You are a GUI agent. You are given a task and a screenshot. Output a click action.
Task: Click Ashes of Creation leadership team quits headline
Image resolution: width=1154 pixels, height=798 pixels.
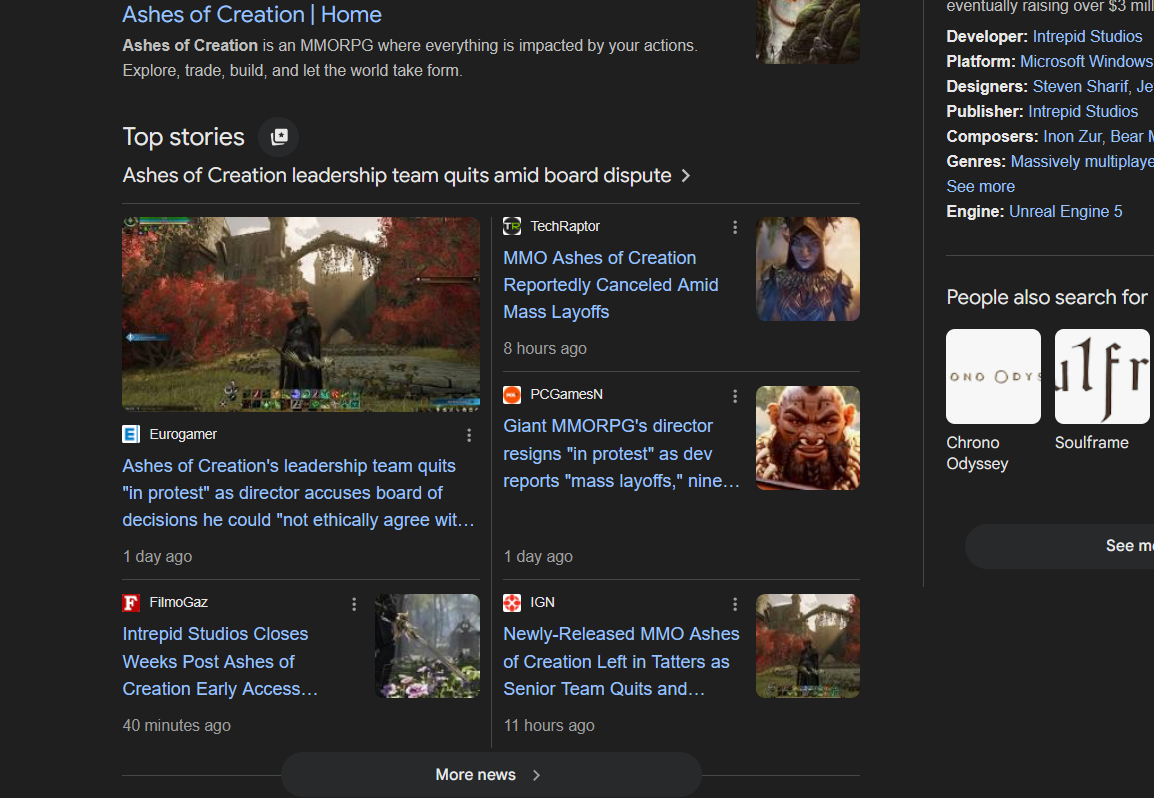[x=397, y=176]
